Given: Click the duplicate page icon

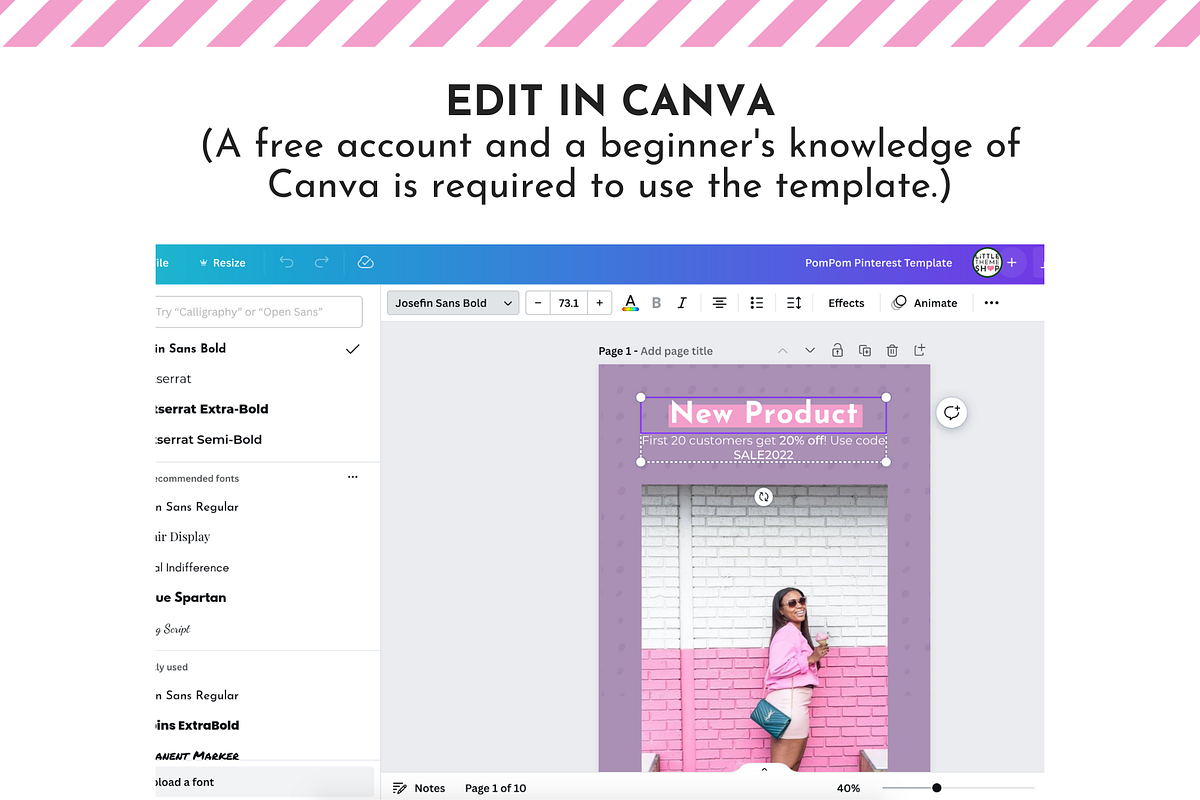Looking at the screenshot, I should pos(865,350).
